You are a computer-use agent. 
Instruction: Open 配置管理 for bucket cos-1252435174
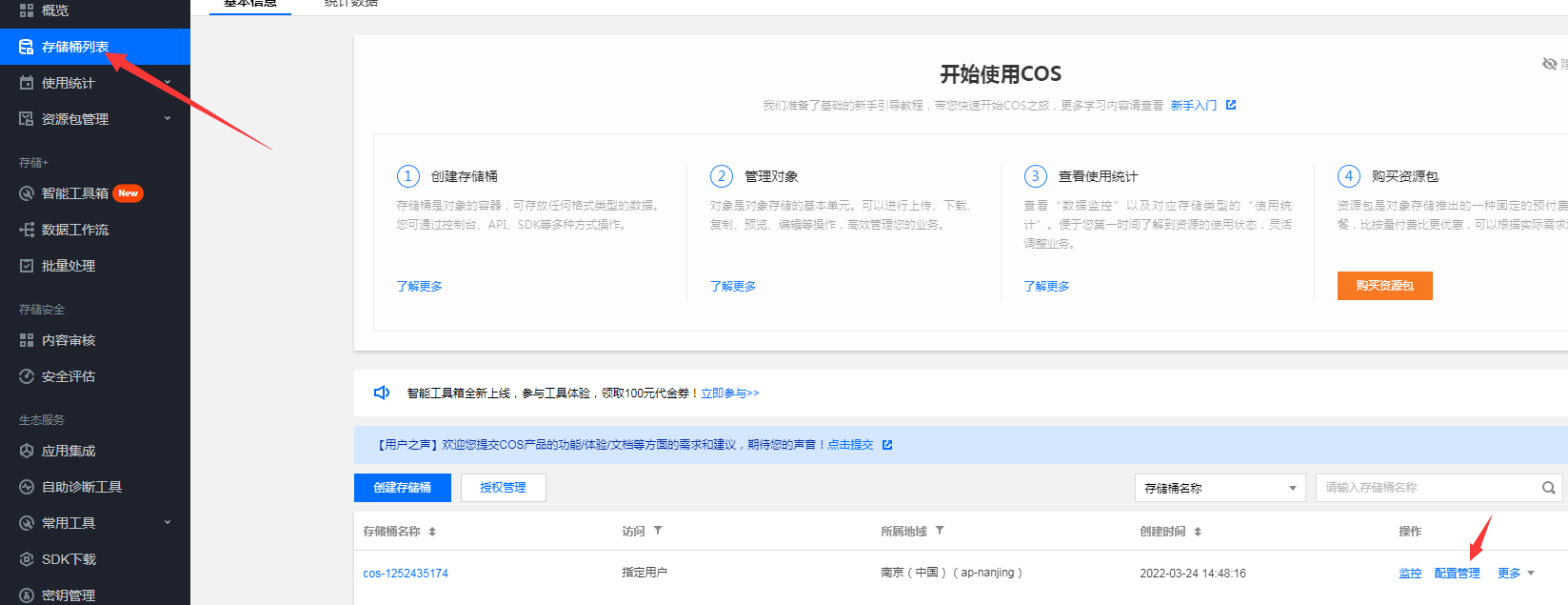(x=1457, y=574)
